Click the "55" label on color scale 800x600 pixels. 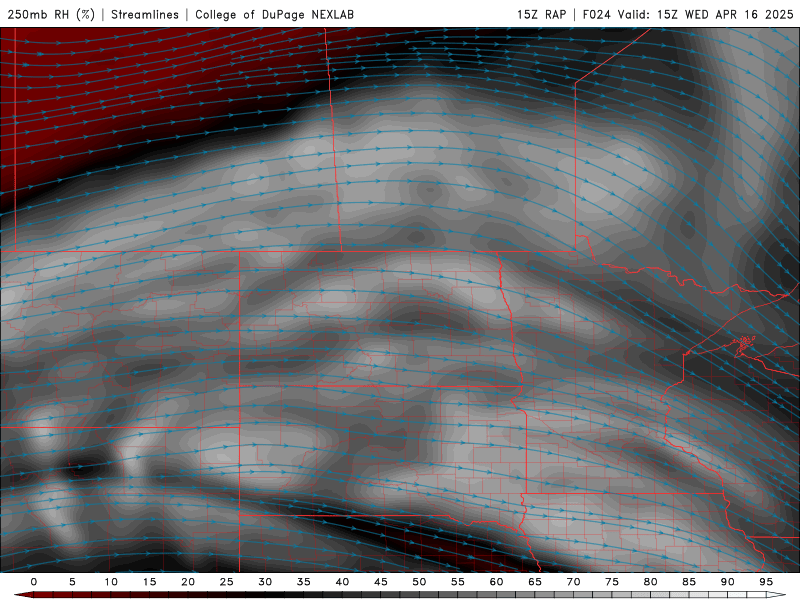(x=458, y=582)
